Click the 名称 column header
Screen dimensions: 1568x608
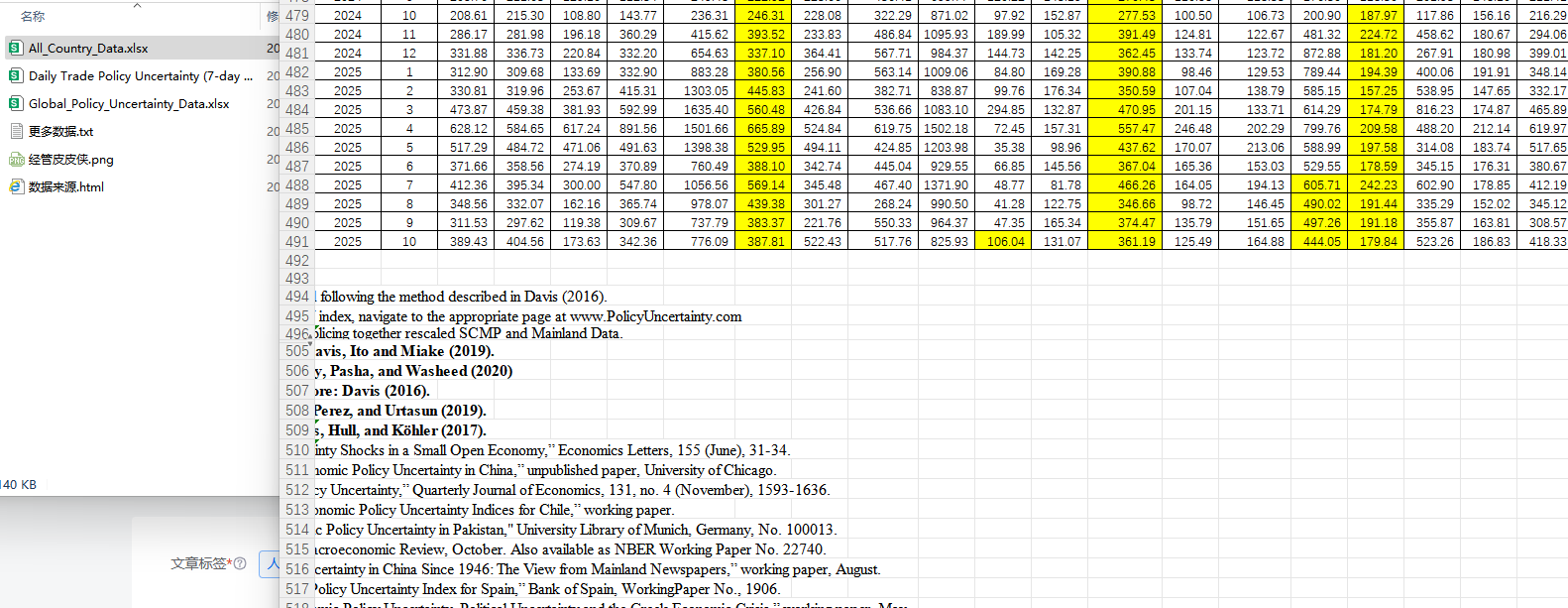tap(33, 17)
